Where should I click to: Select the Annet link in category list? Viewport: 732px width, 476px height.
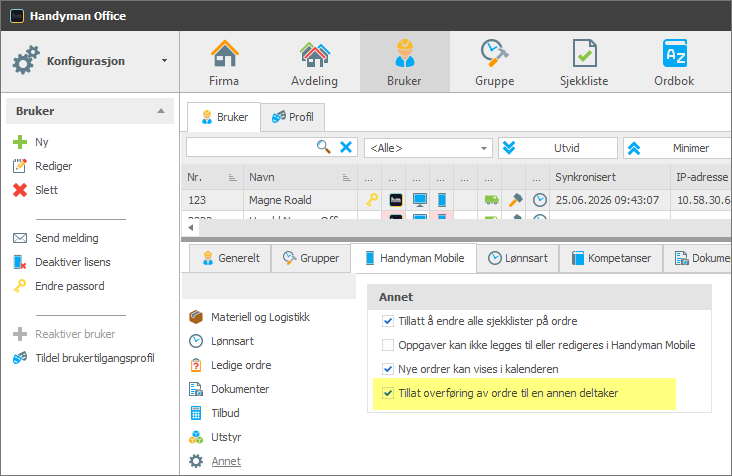pyautogui.click(x=226, y=461)
